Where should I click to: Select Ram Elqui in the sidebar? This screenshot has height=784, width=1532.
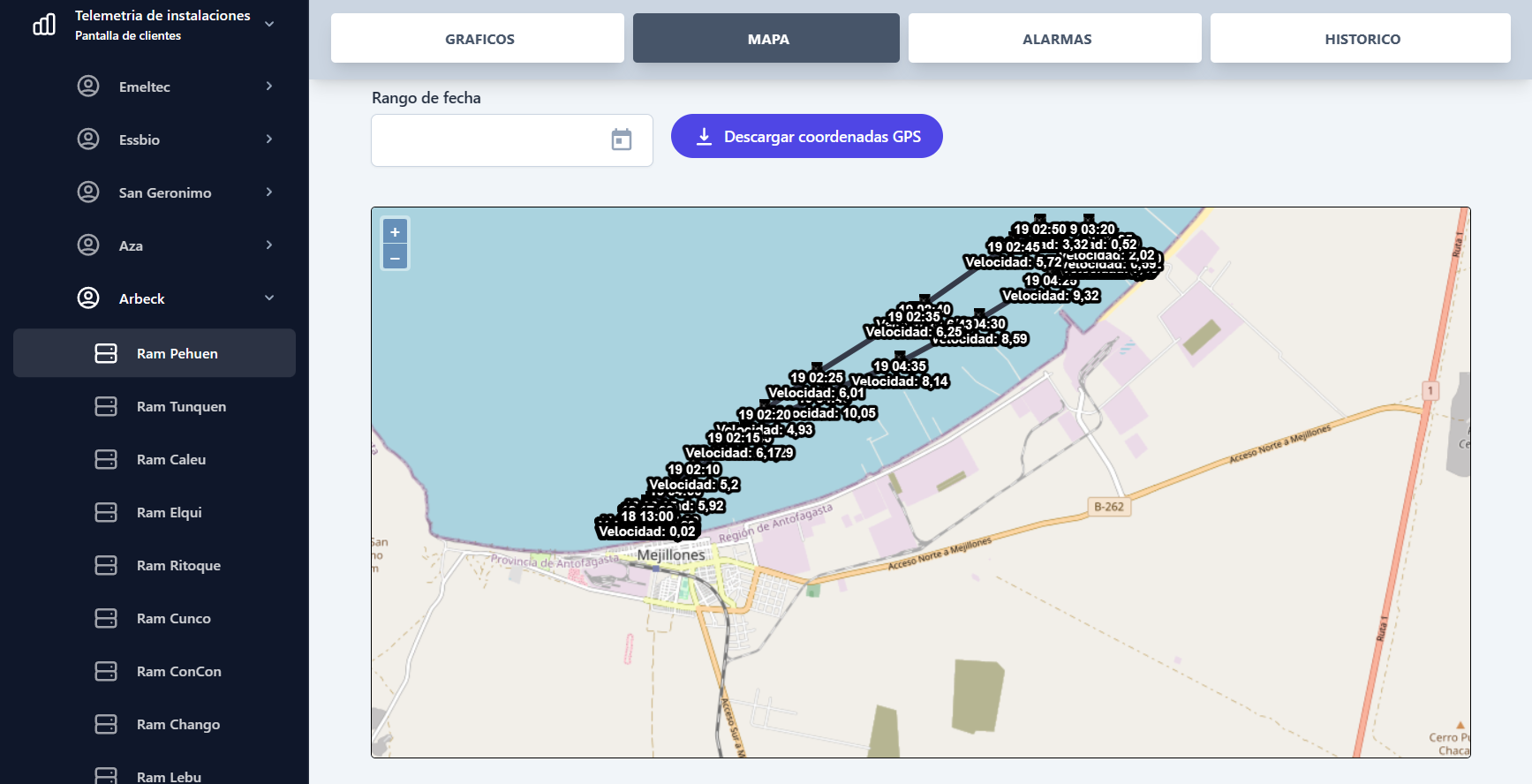click(x=155, y=512)
